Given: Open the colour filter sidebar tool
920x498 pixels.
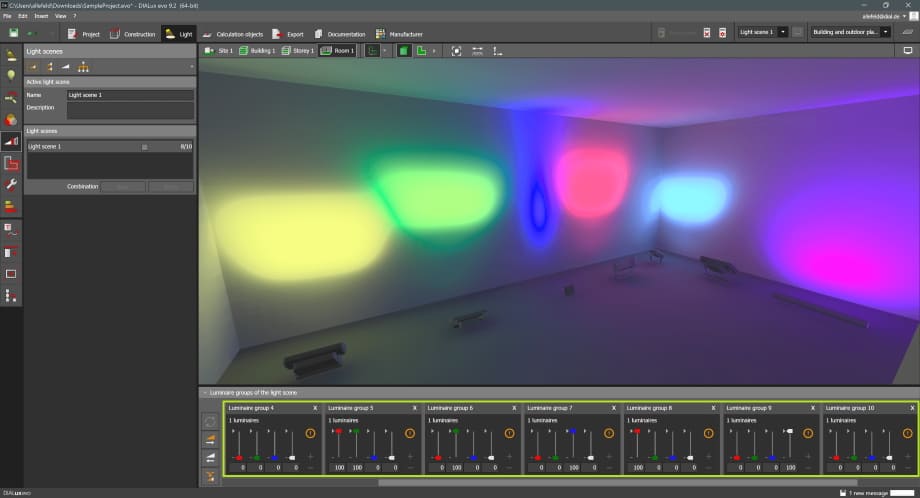Looking at the screenshot, I should click(x=11, y=120).
